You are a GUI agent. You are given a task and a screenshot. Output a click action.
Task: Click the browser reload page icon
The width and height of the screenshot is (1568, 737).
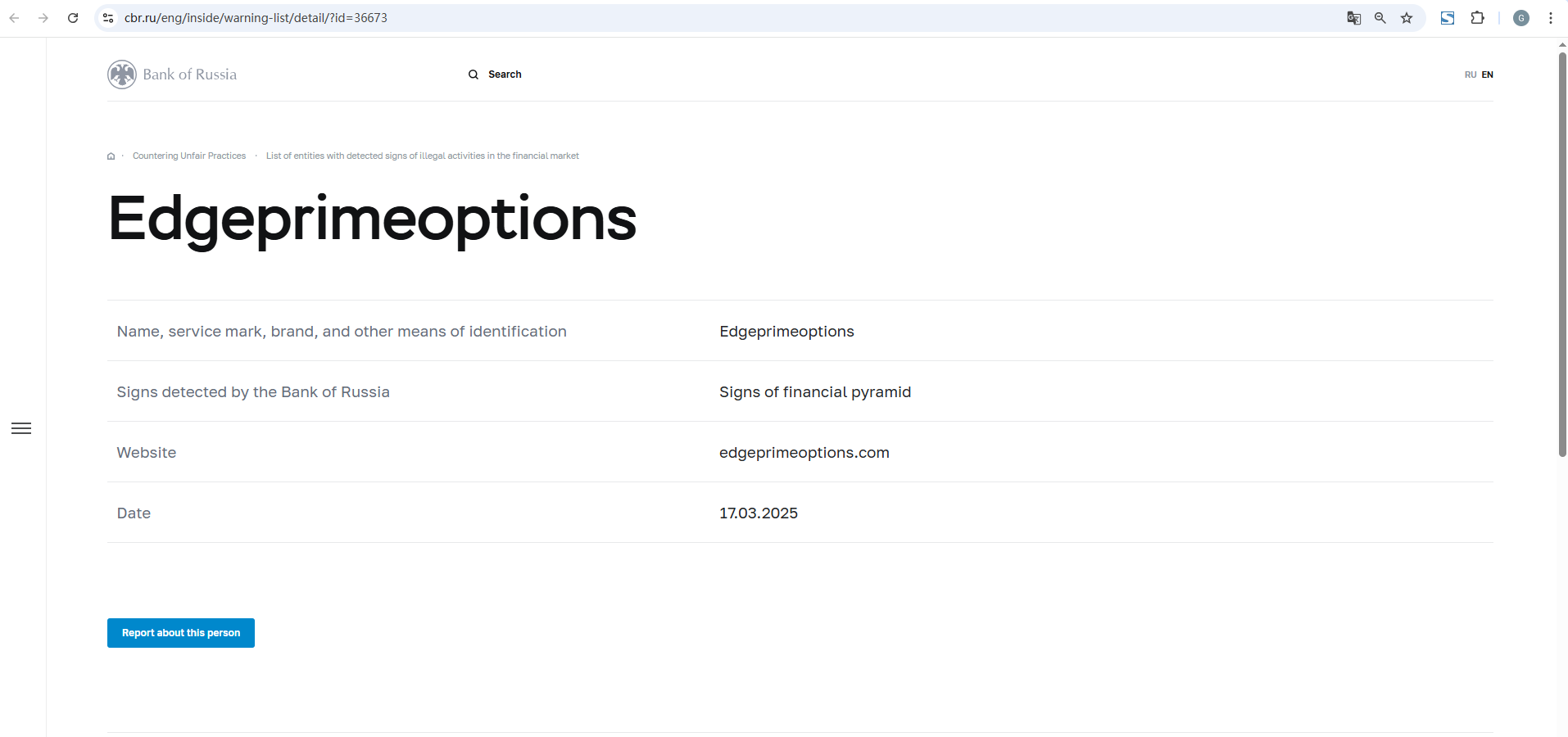point(73,18)
